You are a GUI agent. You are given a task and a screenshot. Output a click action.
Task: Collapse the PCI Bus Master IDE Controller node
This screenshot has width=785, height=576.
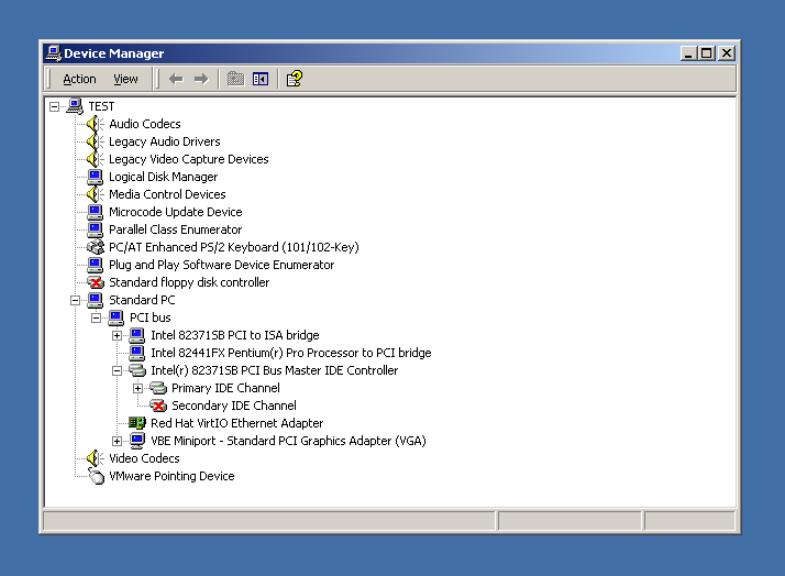tap(117, 371)
